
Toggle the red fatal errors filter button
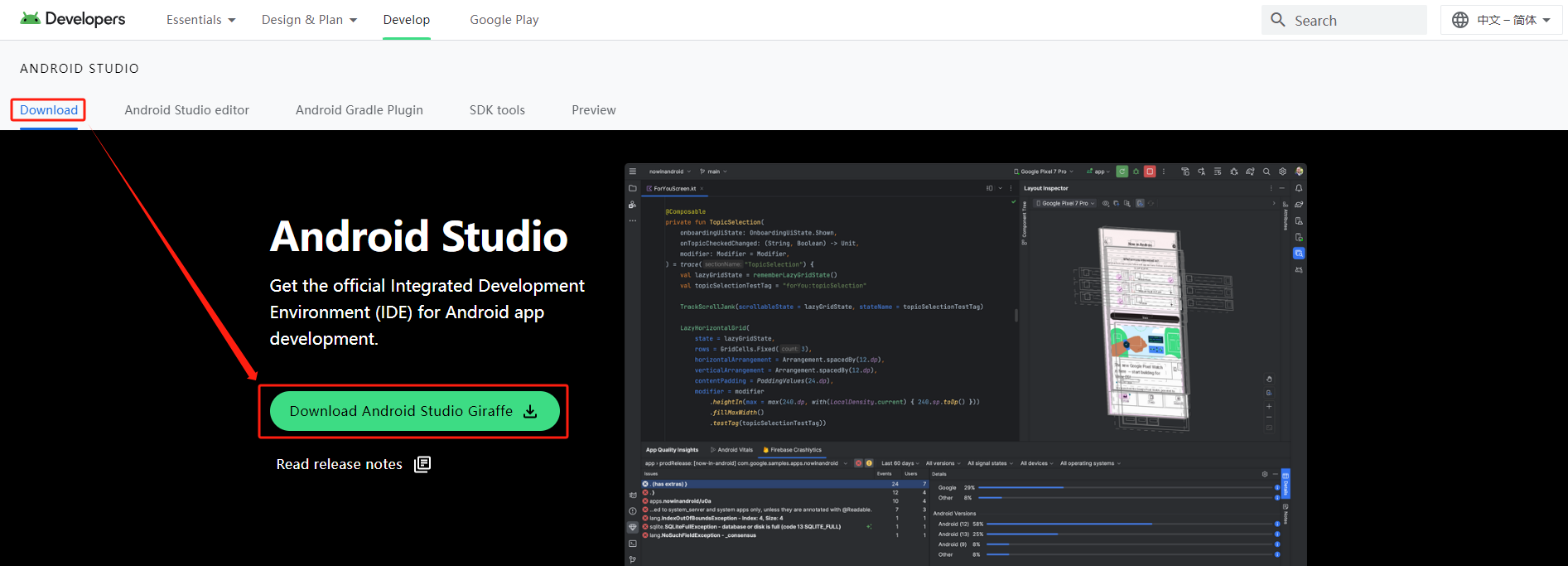tap(859, 463)
